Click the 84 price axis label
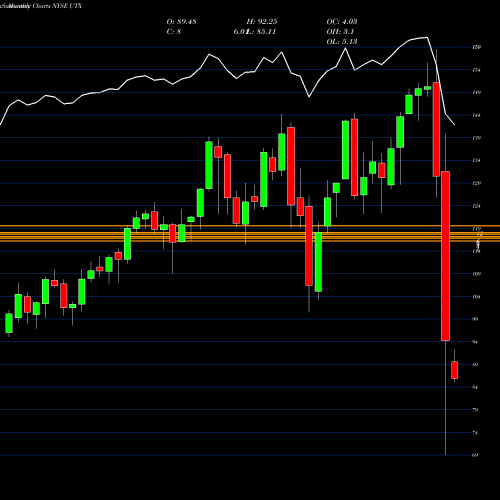The image size is (500, 500). coord(475,387)
